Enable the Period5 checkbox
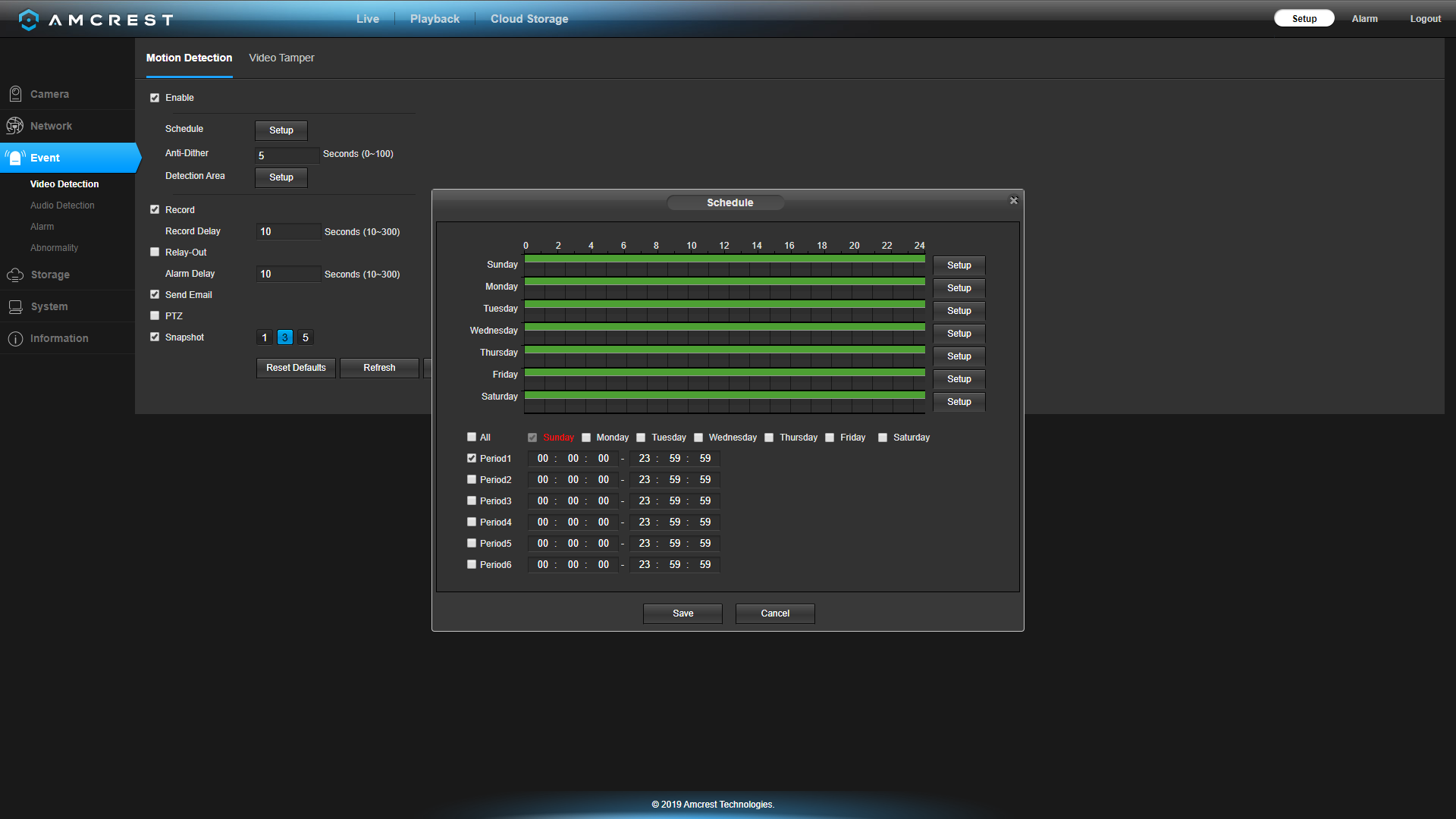1456x819 pixels. point(472,543)
